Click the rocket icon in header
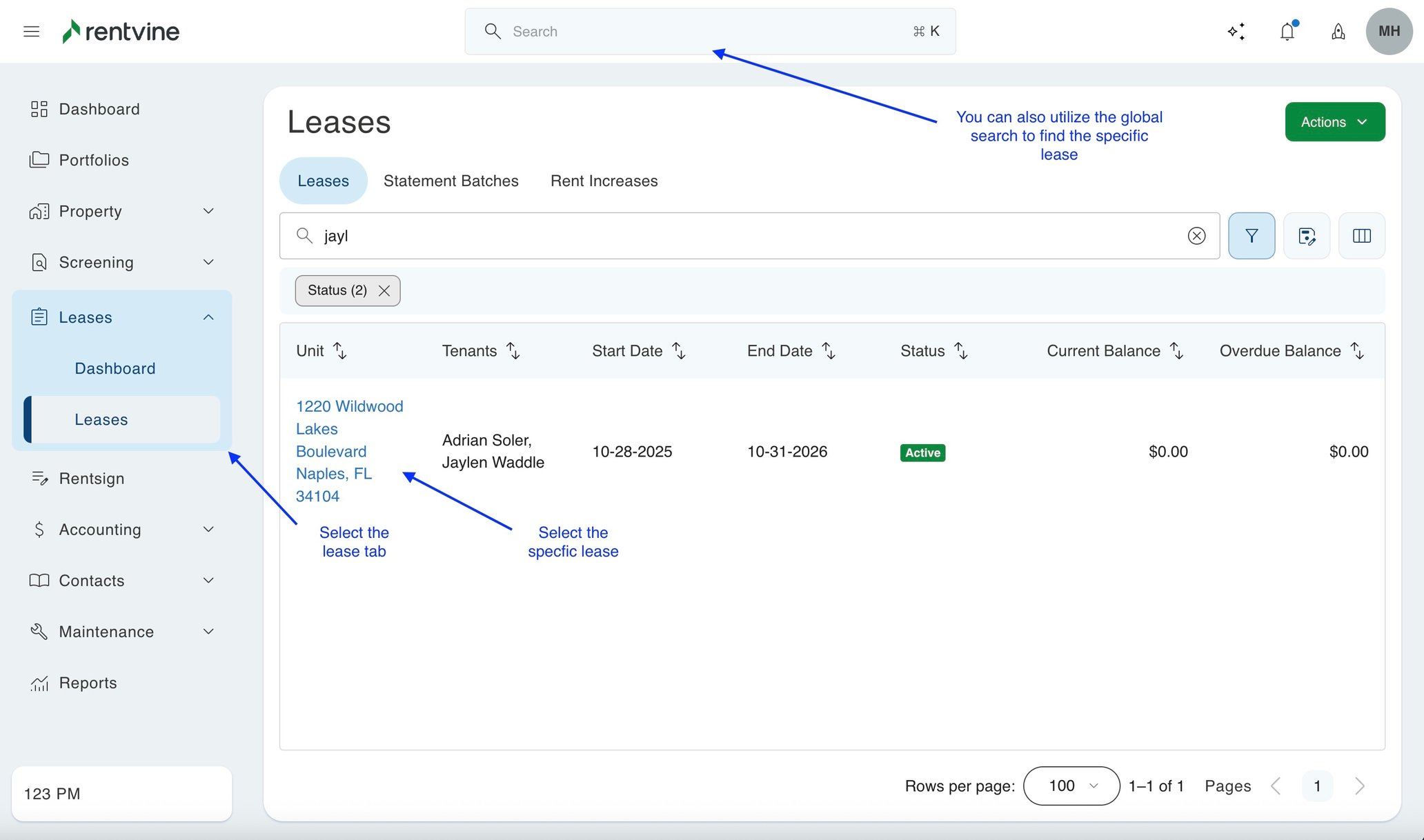1424x840 pixels. [1338, 31]
